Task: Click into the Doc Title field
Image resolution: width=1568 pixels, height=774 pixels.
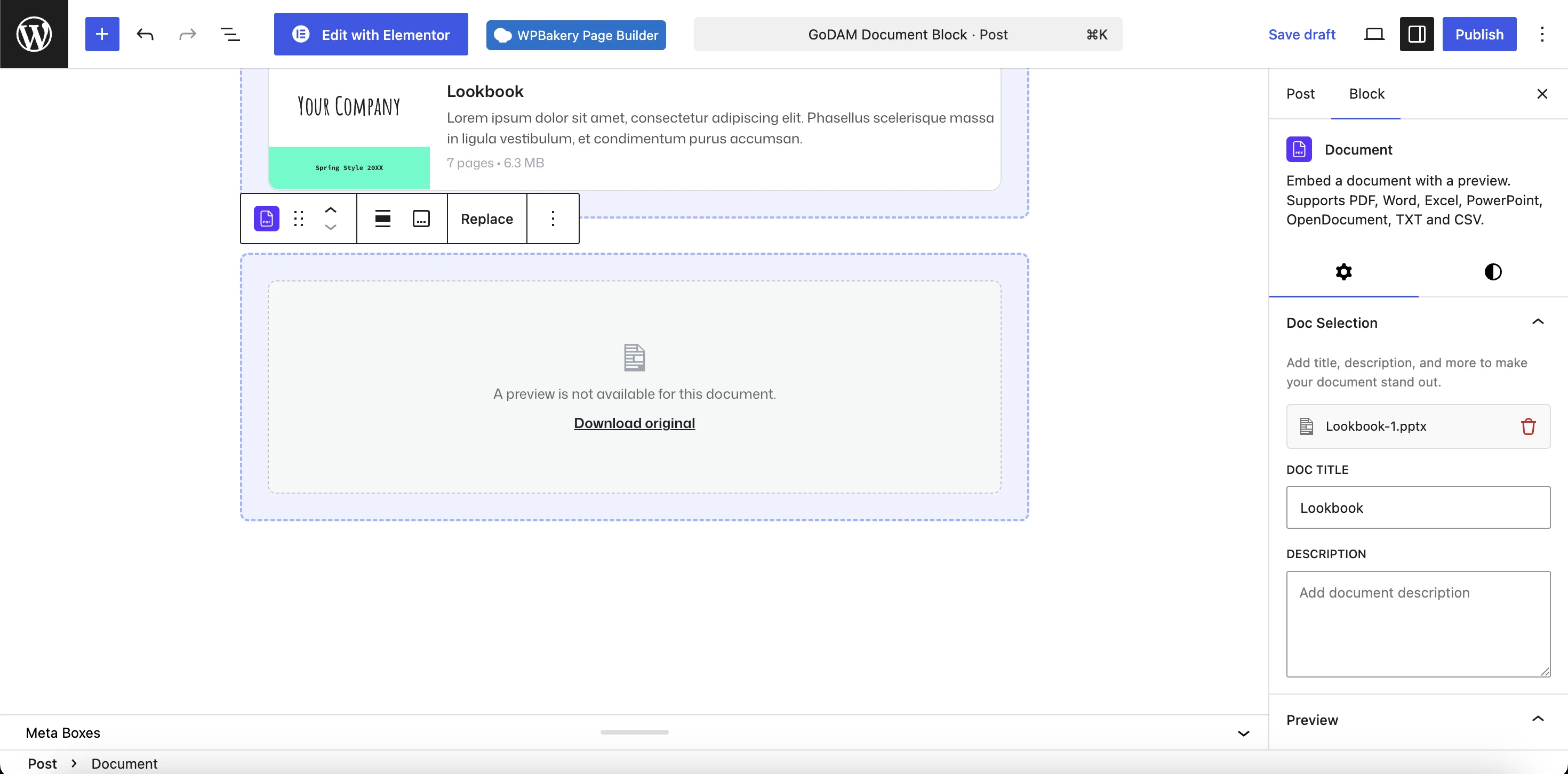Action: (1418, 507)
